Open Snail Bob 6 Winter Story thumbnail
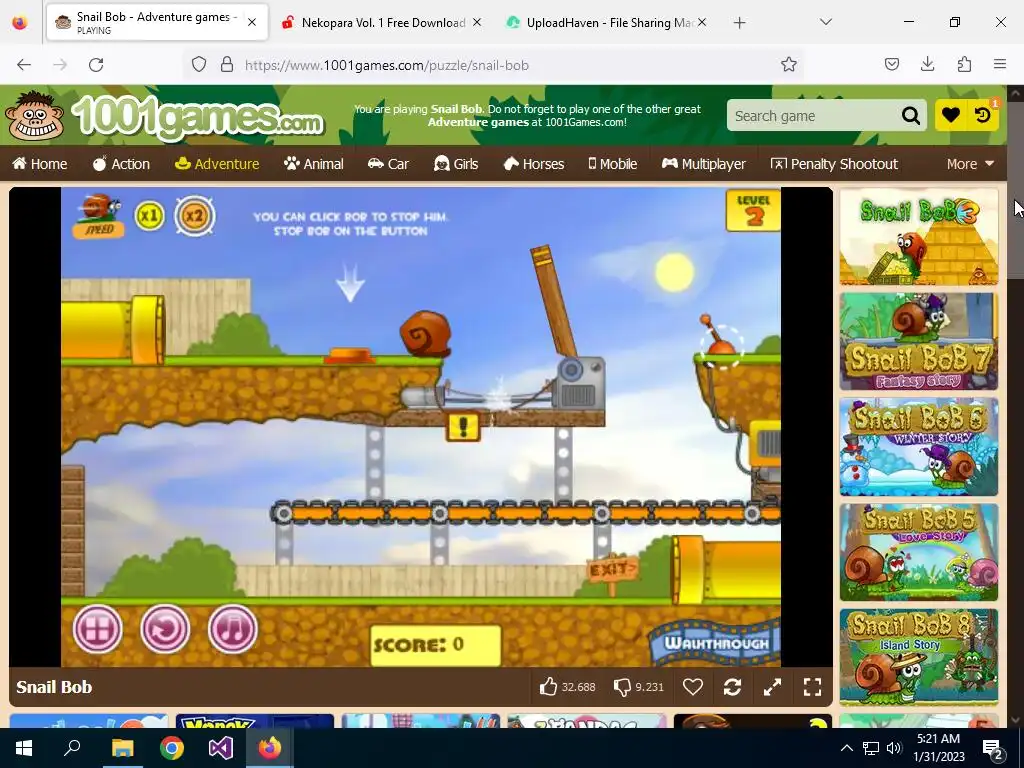Viewport: 1024px width, 768px height. pos(919,447)
